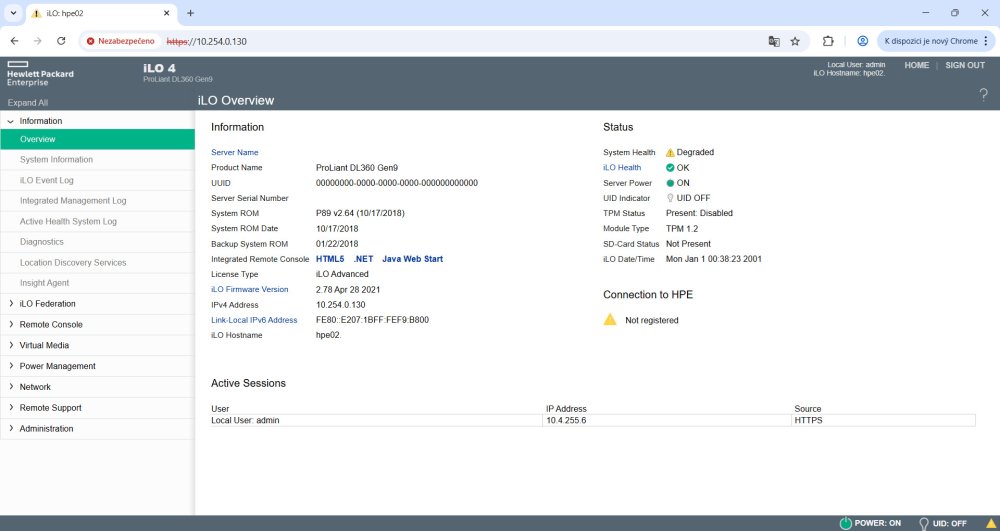This screenshot has width=1000, height=531.
Task: Expand the iLO Federation menu section
Action: pyautogui.click(x=47, y=304)
